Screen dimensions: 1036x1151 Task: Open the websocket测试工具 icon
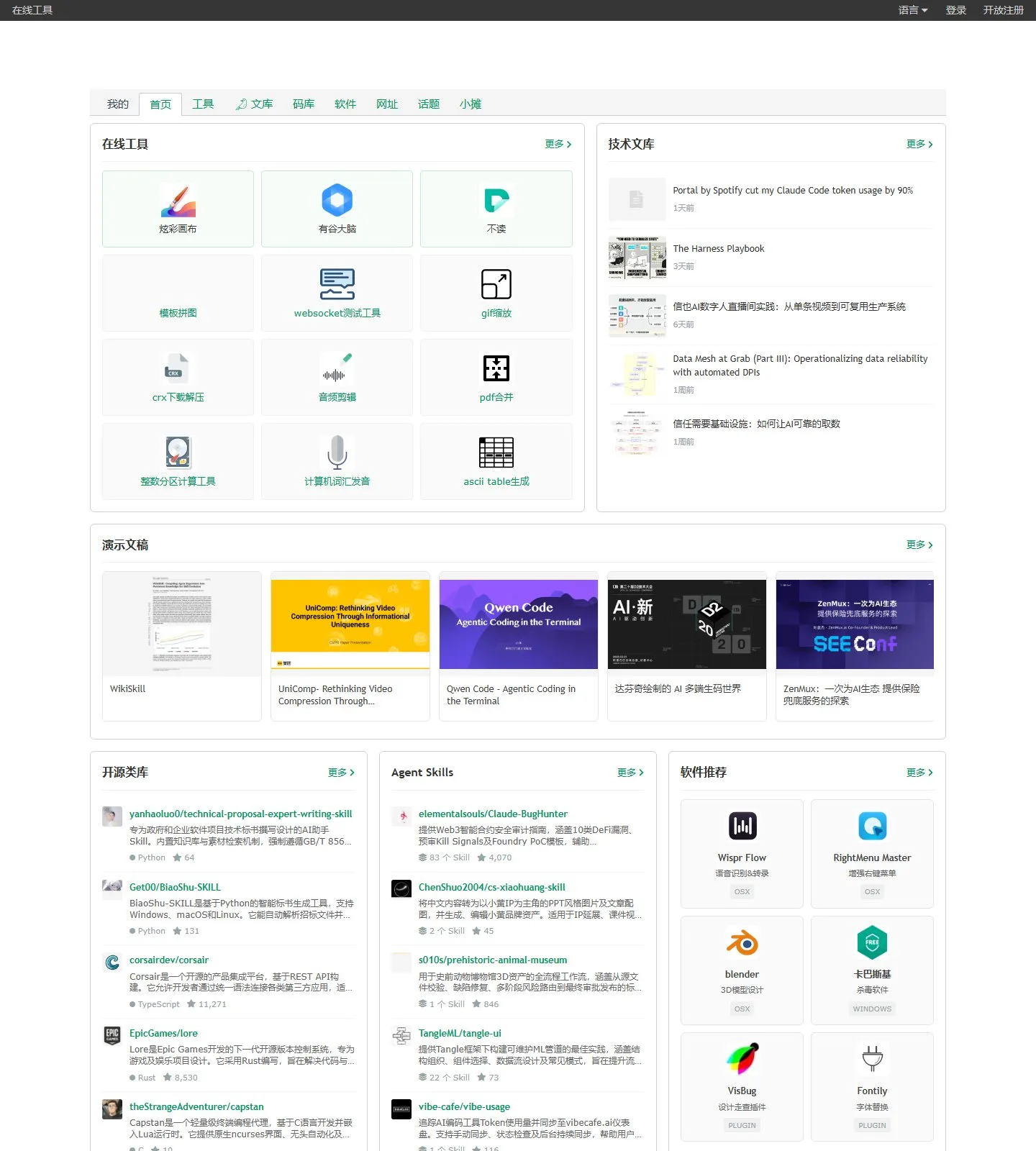coord(337,284)
